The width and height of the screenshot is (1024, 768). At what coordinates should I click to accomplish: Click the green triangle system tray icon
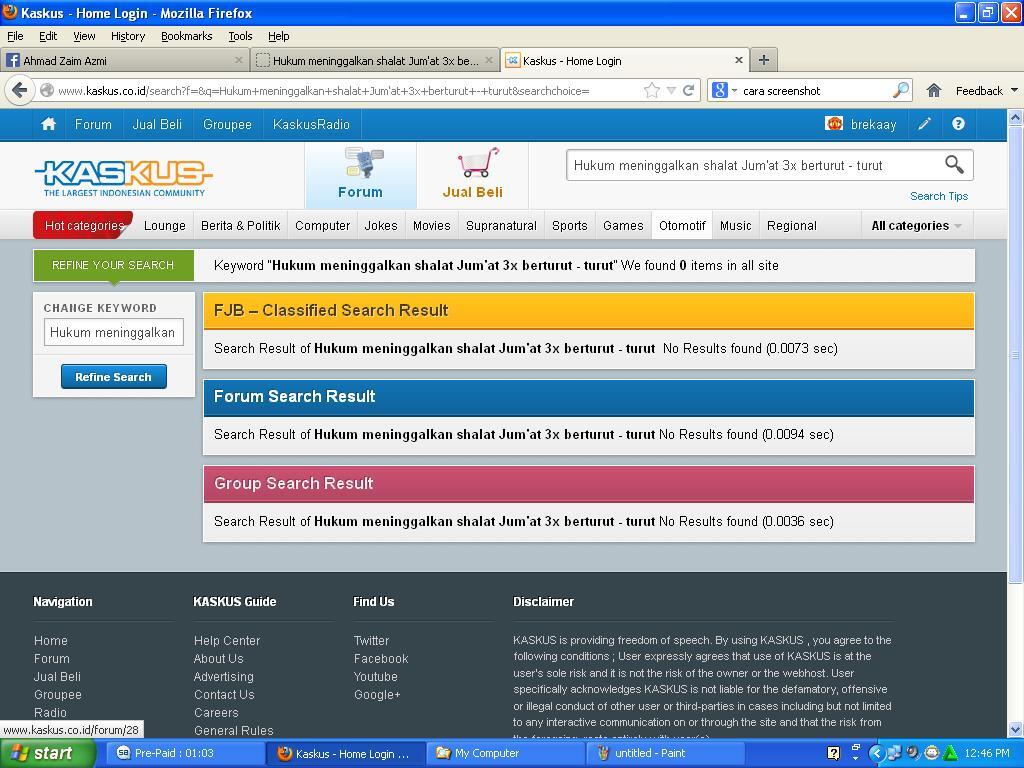pyautogui.click(x=951, y=754)
